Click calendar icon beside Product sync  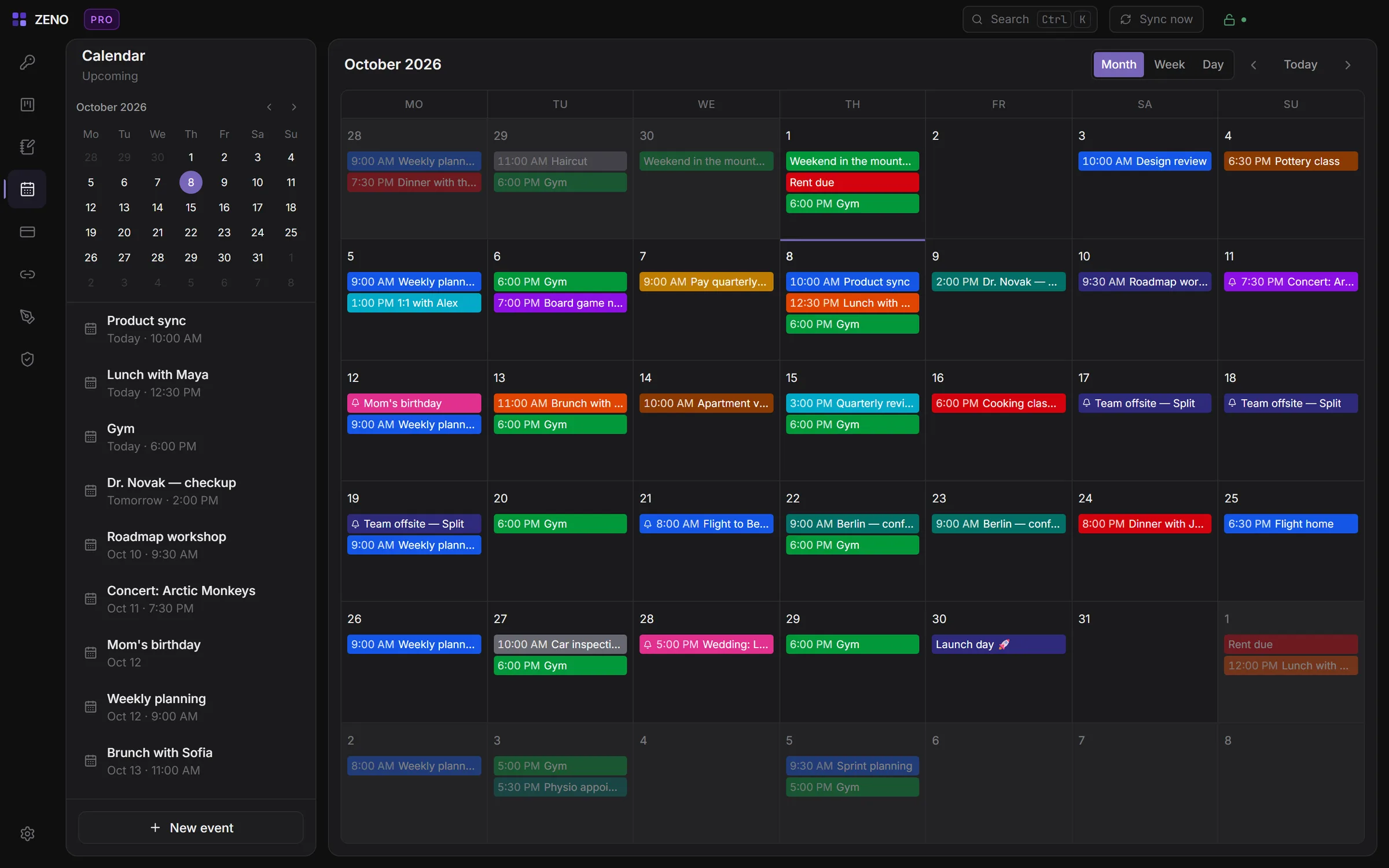pyautogui.click(x=90, y=329)
